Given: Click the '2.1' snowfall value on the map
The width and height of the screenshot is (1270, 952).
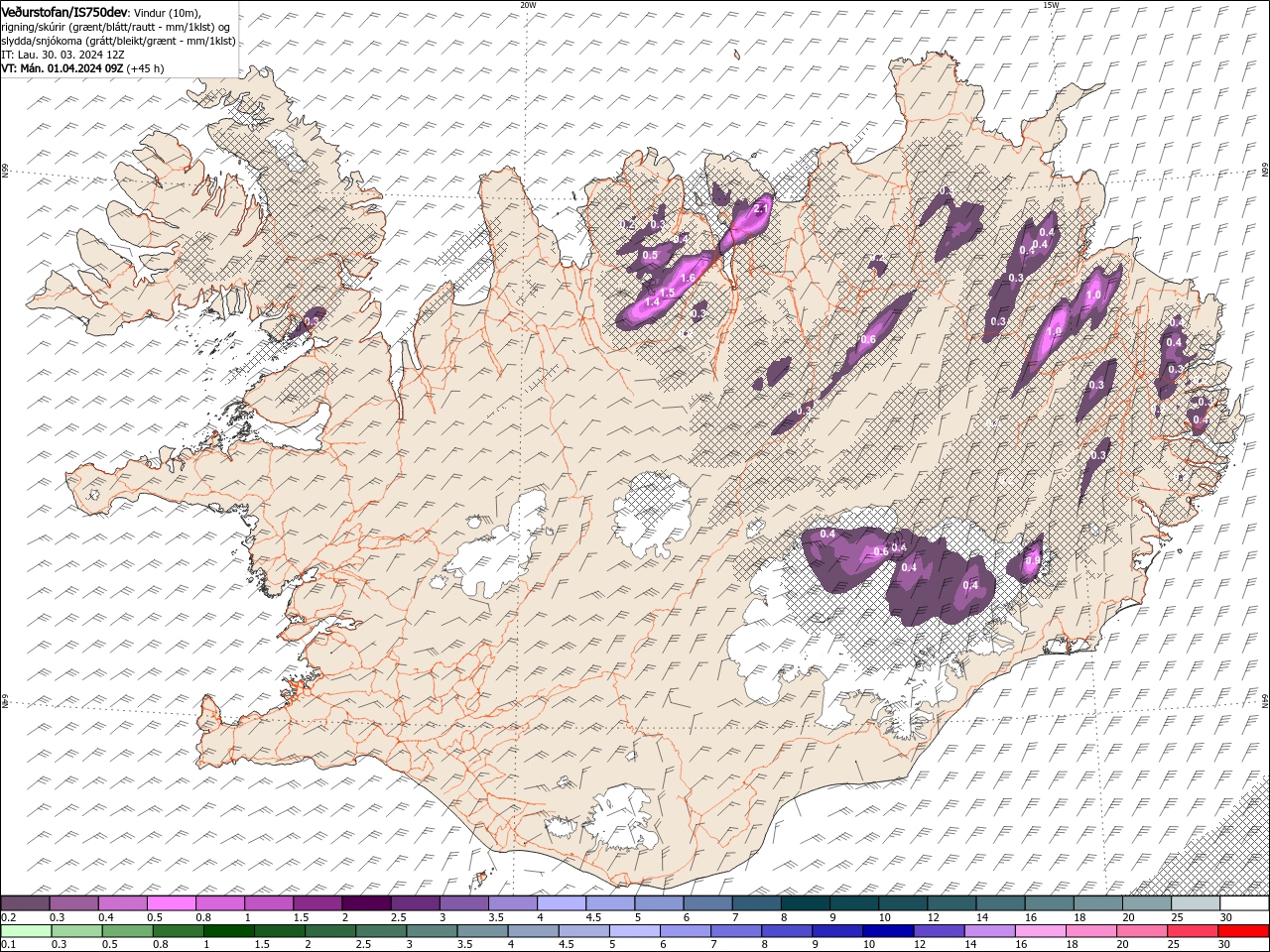Looking at the screenshot, I should click(762, 209).
